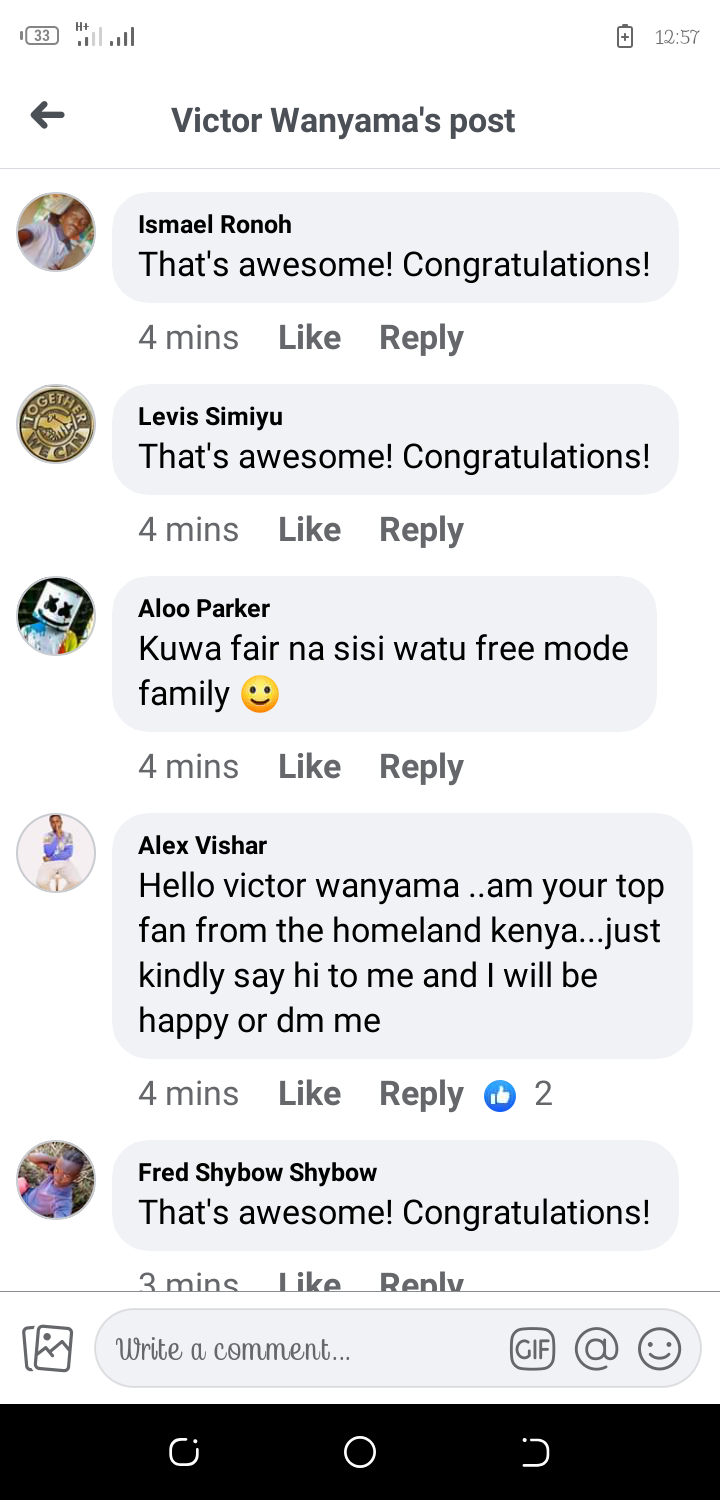The width and height of the screenshot is (720, 1500).
Task: Open the emoji smiley picker
Action: coord(660,1349)
